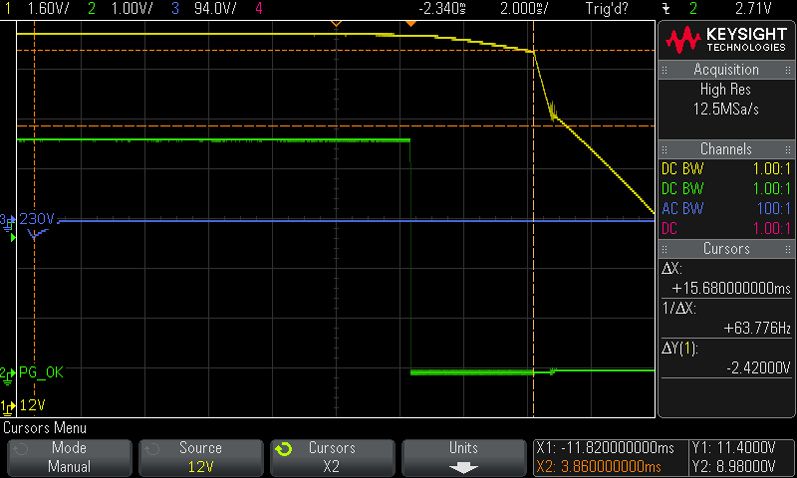Click the ΔY(1) value -2.42000V
The image size is (797, 478).
coord(758,368)
